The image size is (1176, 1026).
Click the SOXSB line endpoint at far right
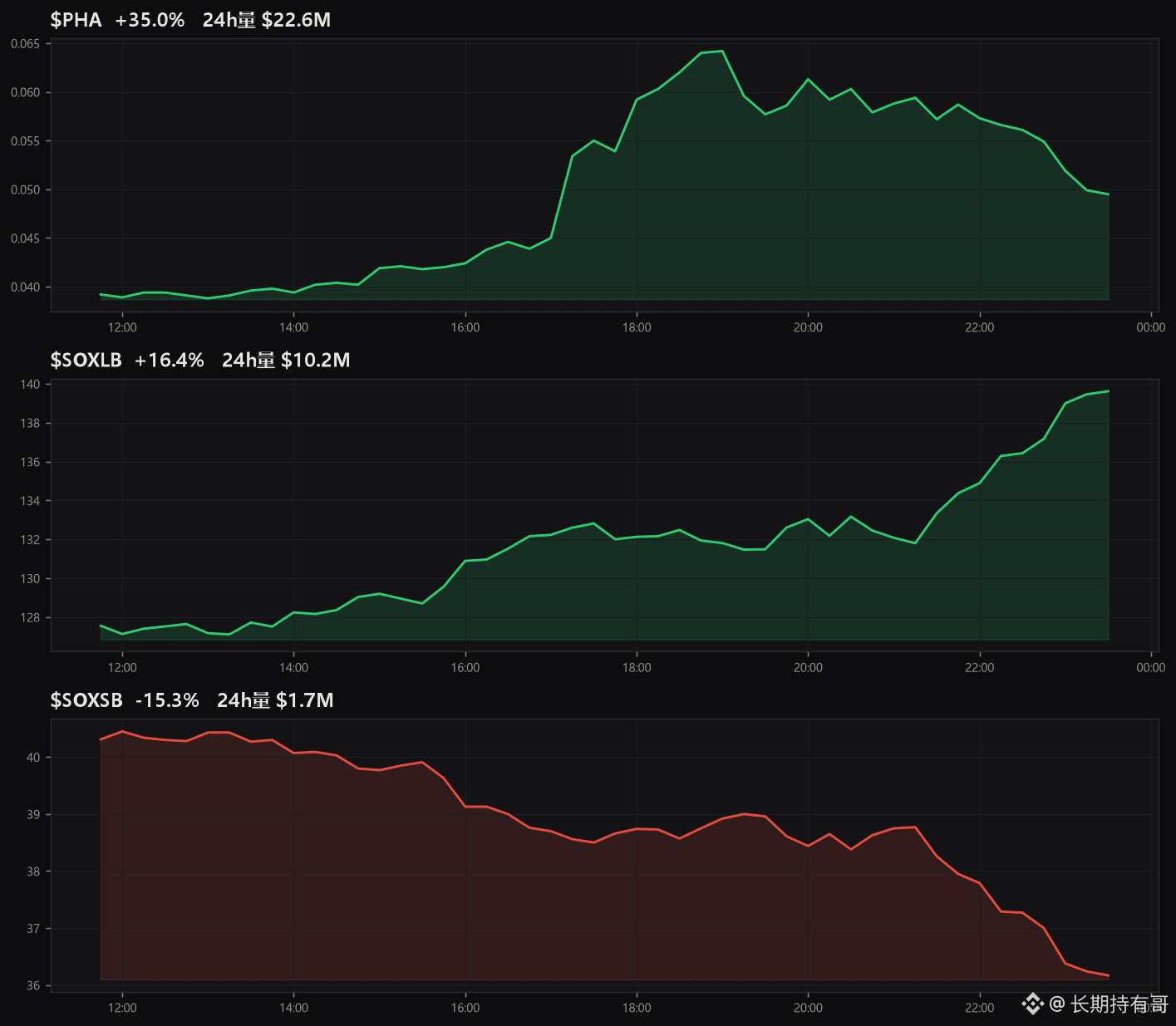point(1109,975)
